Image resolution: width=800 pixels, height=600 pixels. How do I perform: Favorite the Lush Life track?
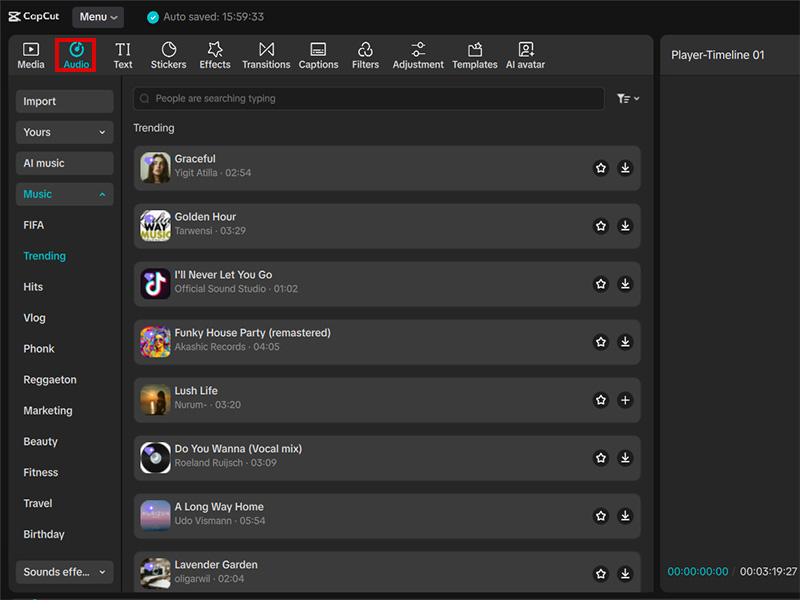(x=601, y=400)
